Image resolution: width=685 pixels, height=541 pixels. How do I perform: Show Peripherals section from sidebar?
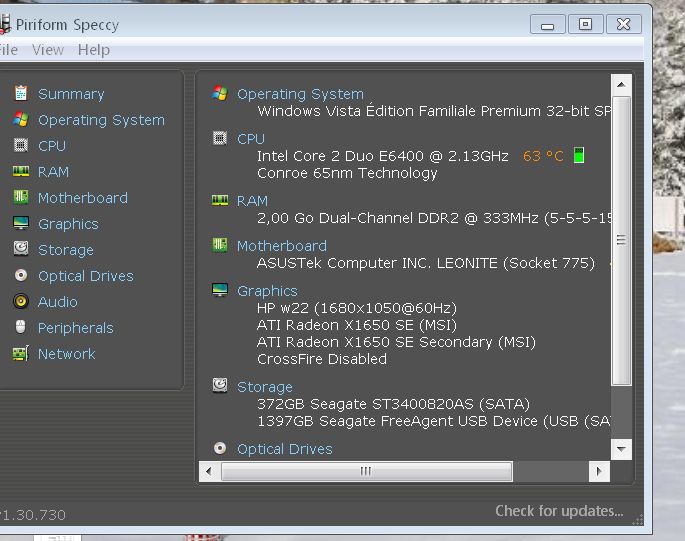click(76, 328)
